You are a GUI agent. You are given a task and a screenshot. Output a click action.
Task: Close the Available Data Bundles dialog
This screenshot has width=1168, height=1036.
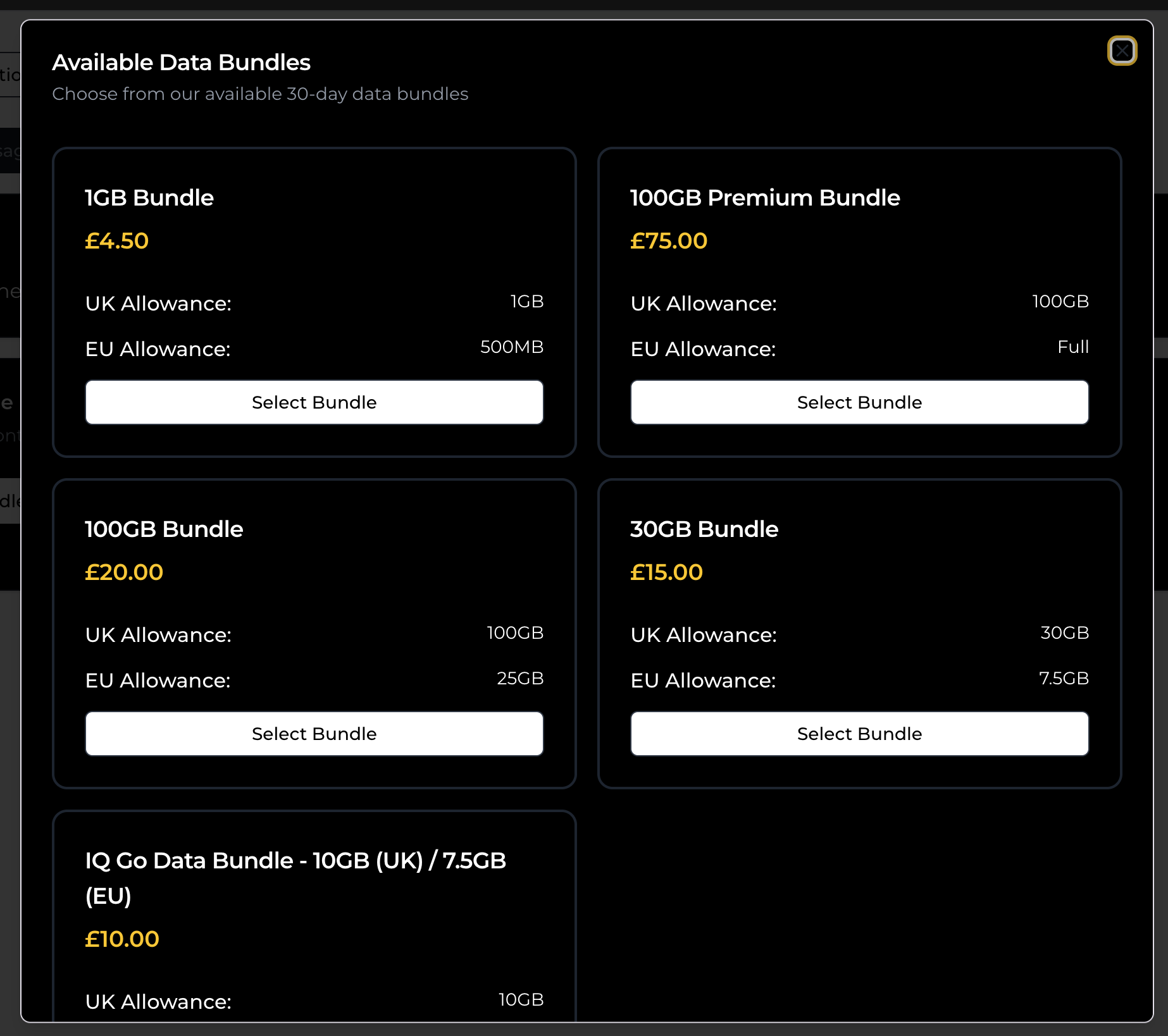pyautogui.click(x=1123, y=52)
